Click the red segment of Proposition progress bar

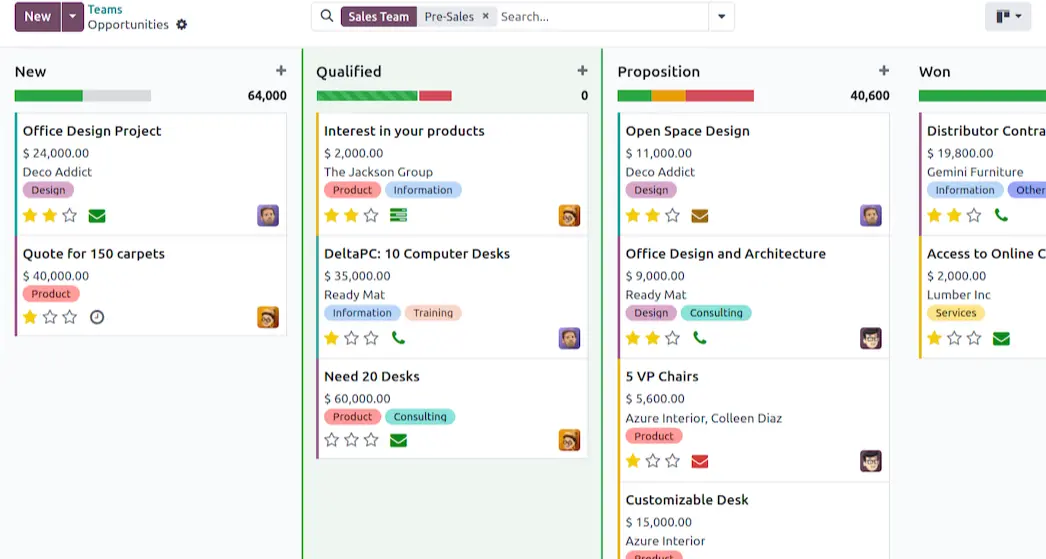click(719, 96)
